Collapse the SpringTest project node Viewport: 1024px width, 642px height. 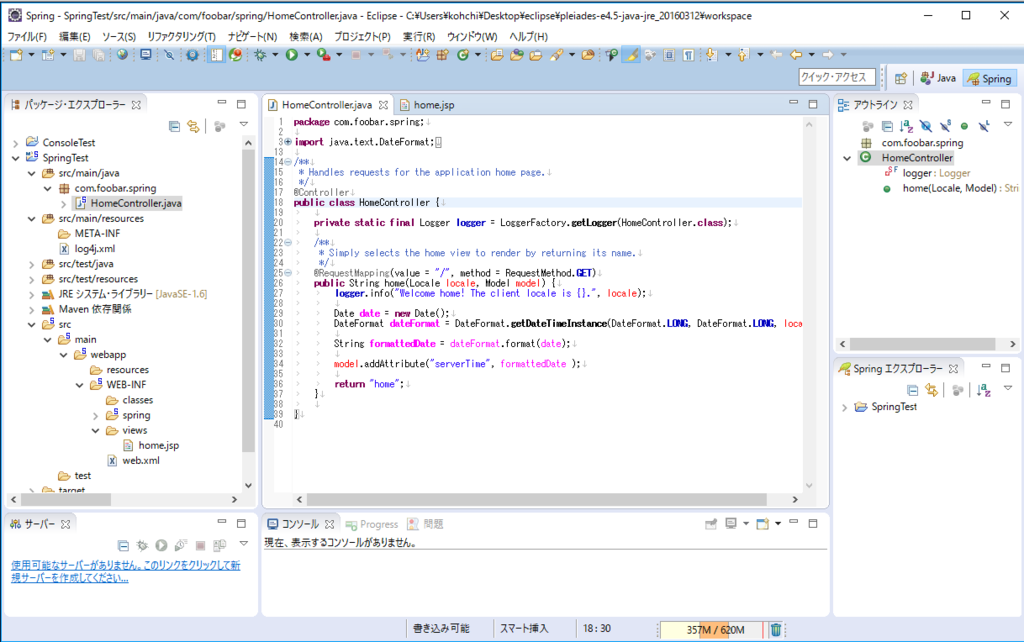[x=16, y=158]
